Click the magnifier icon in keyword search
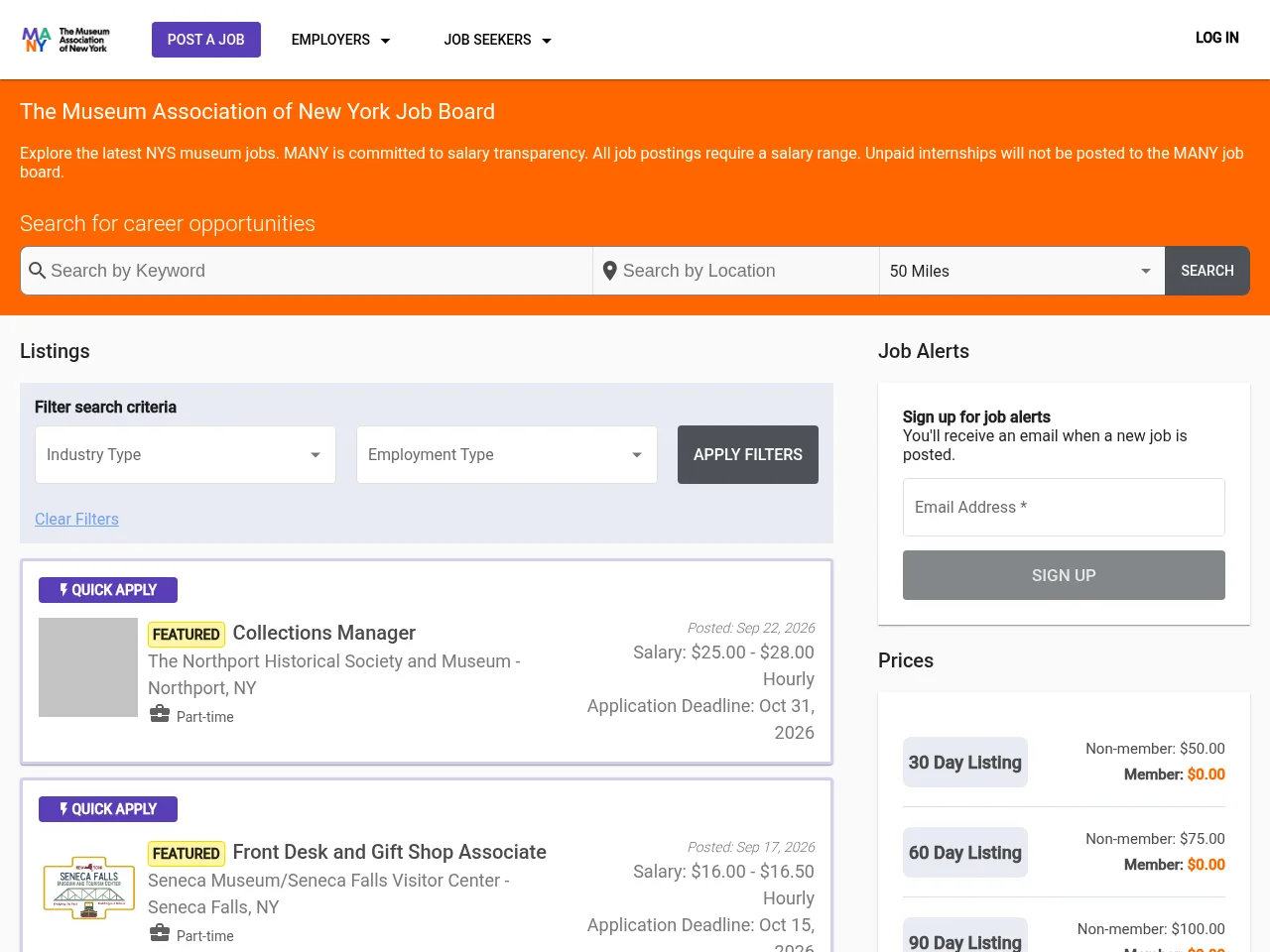 pyautogui.click(x=38, y=271)
